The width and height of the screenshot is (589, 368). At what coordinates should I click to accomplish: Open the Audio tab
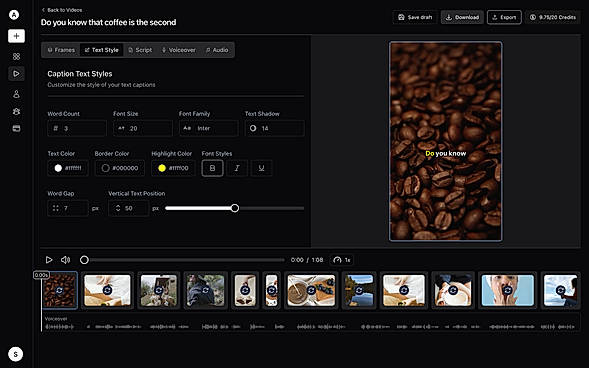(217, 50)
